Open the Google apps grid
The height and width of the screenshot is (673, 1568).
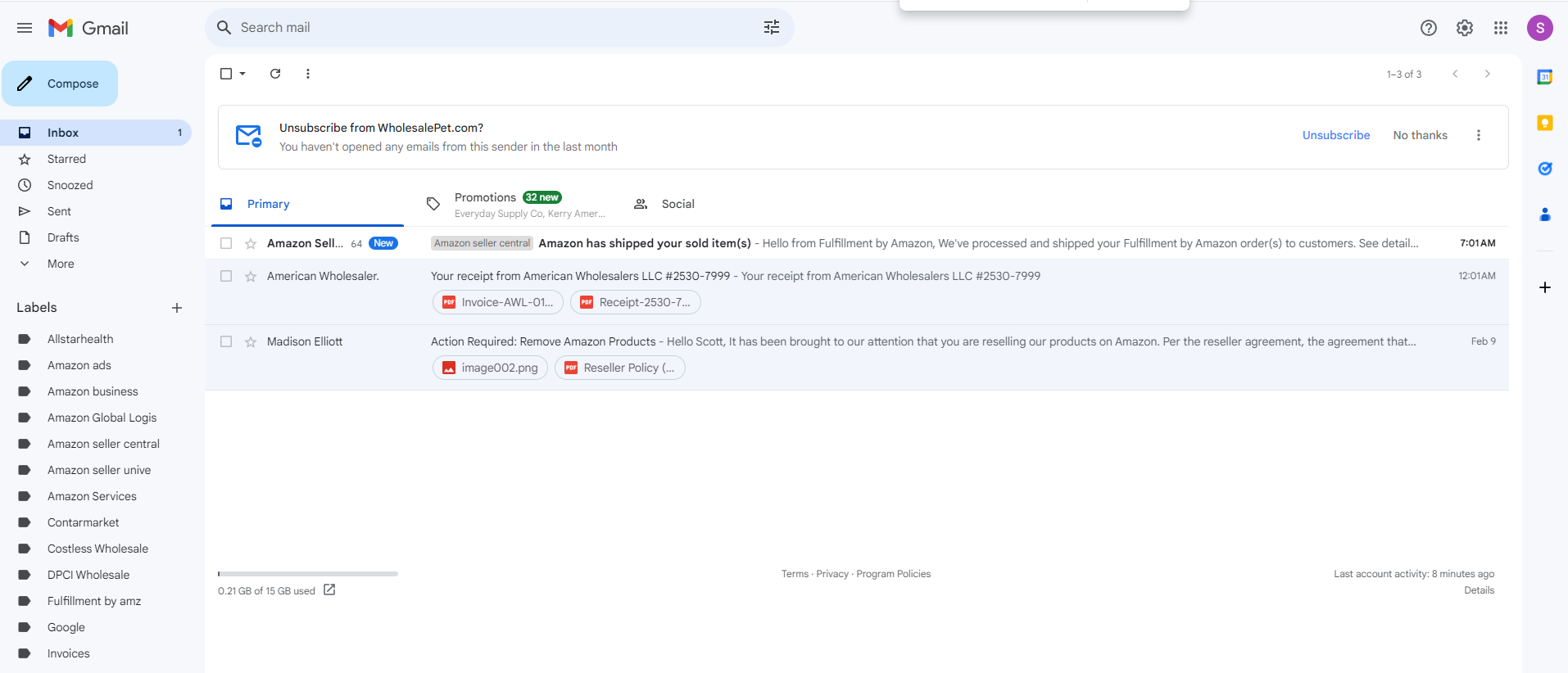[x=1501, y=28]
